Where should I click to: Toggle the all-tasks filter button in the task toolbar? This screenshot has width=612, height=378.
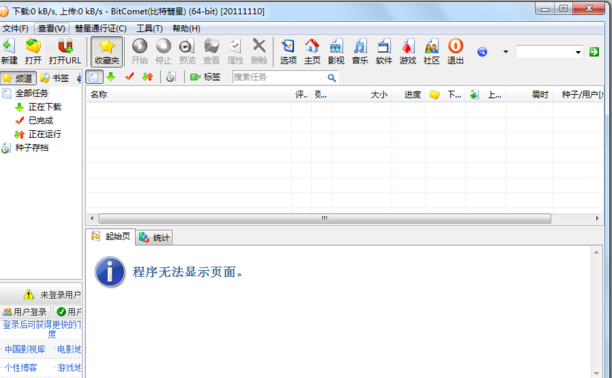coord(94,77)
